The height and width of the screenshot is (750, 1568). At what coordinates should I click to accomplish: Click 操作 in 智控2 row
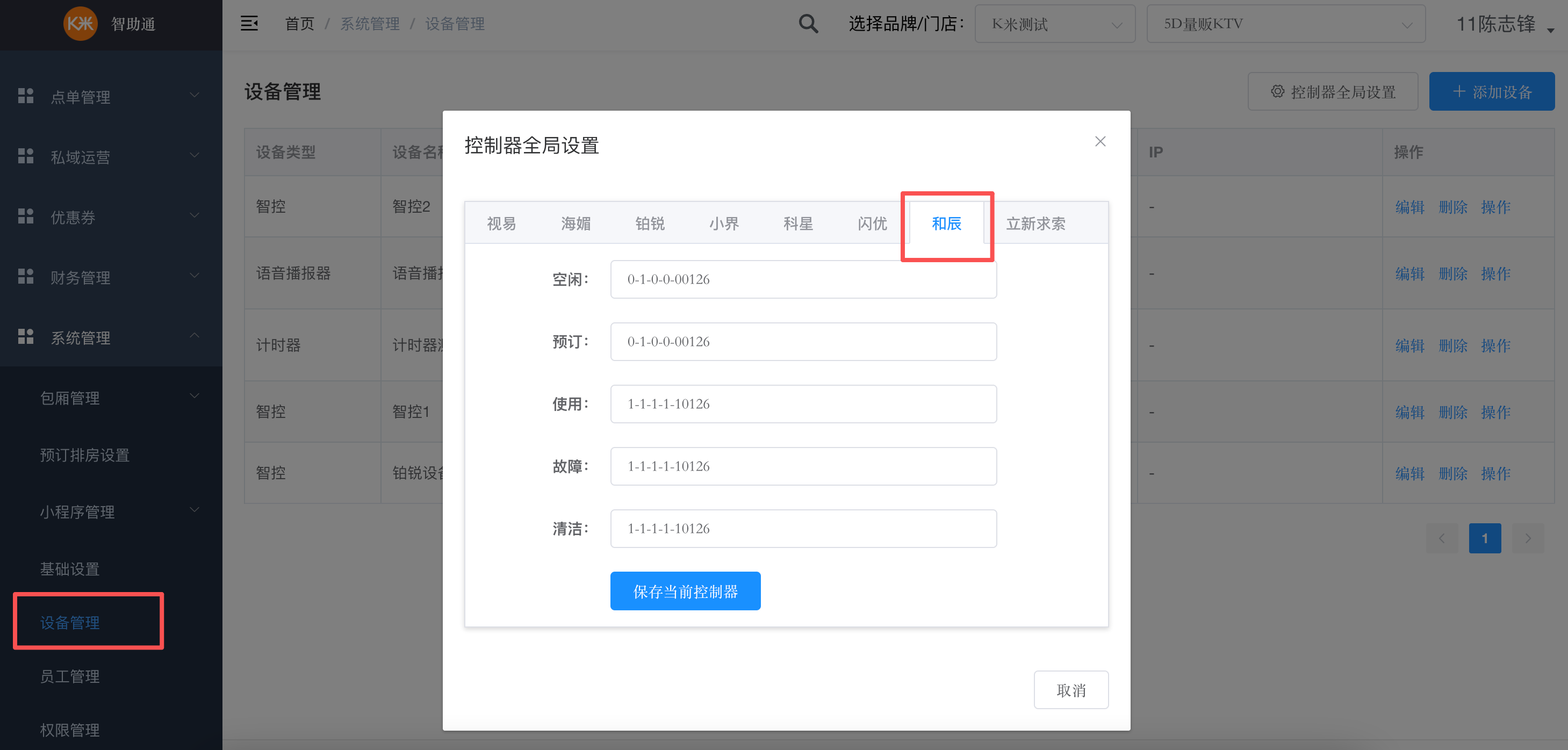(1495, 207)
